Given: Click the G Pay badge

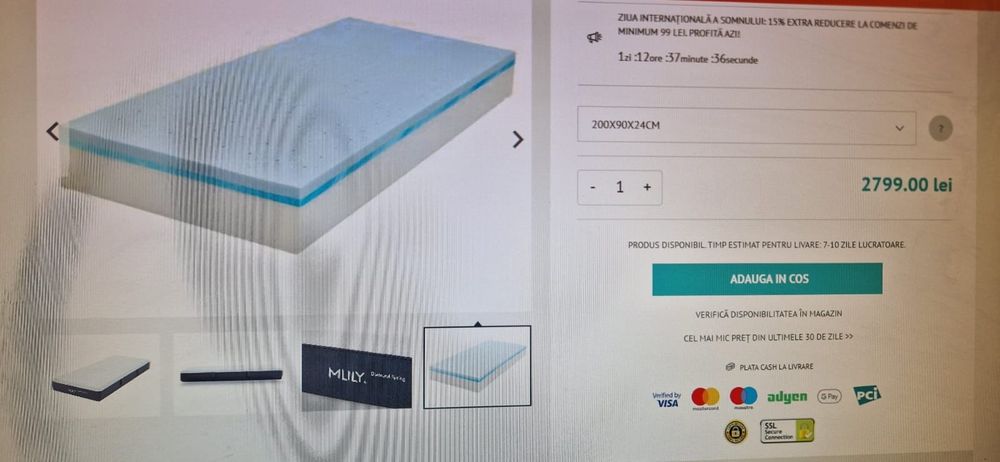Looking at the screenshot, I should (x=829, y=396).
